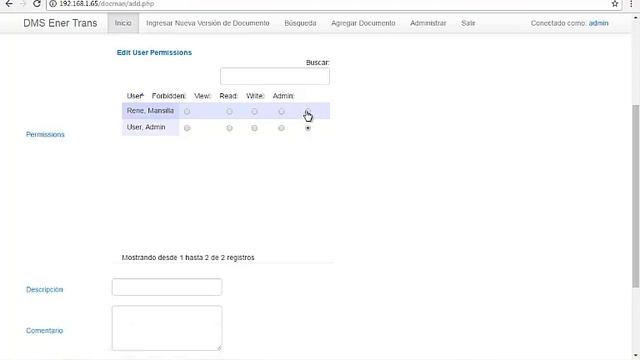The width and height of the screenshot is (640, 360).
Task: Click the Comentario label
Action: point(44,331)
